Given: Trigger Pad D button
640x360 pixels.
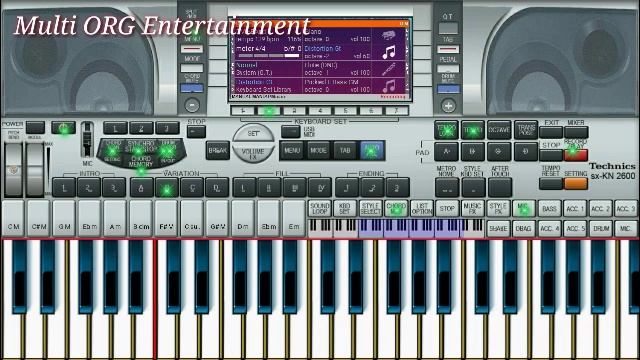Looking at the screenshot, I should click(526, 151).
